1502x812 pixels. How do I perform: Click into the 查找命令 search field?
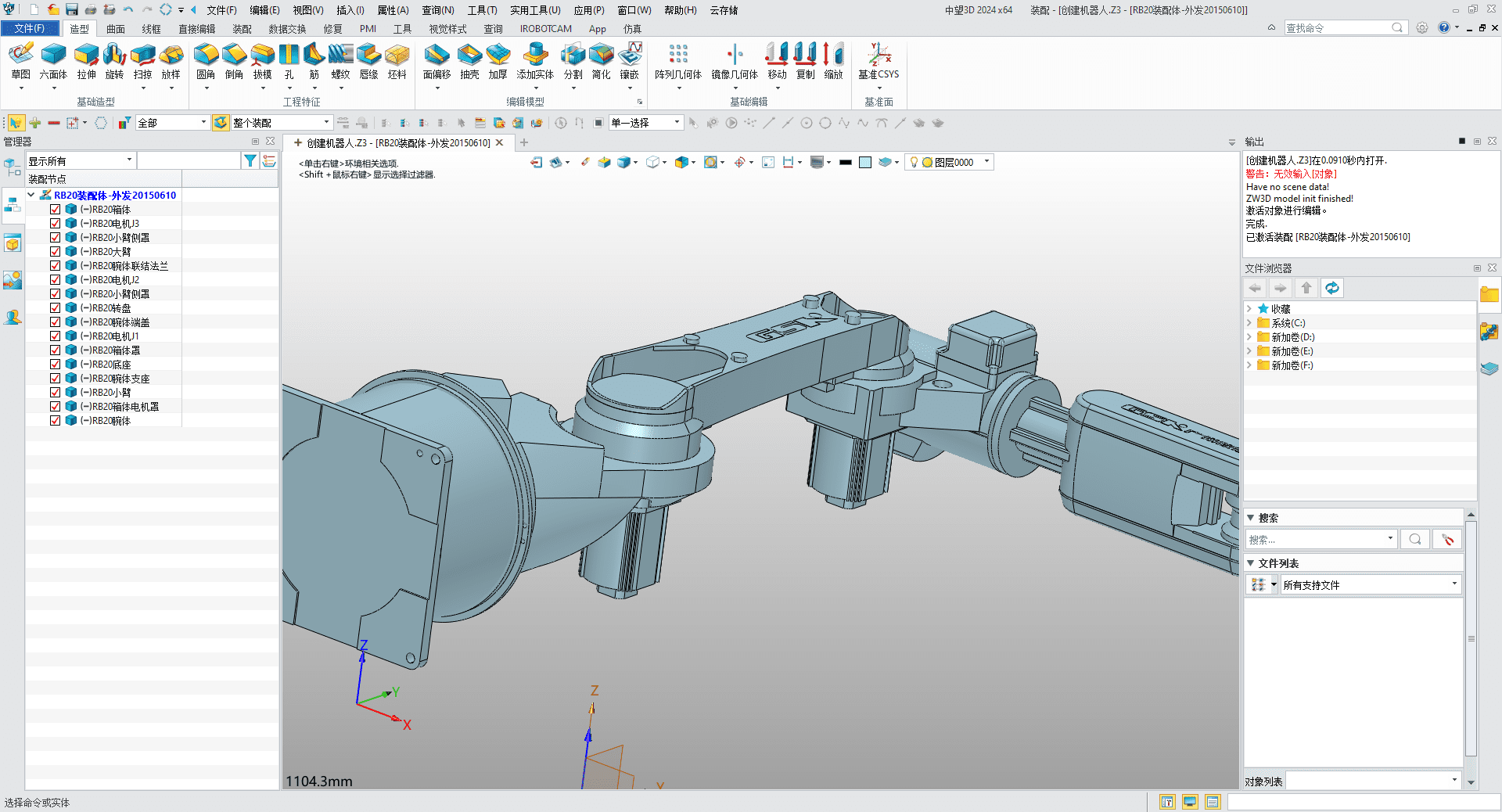tap(1339, 27)
